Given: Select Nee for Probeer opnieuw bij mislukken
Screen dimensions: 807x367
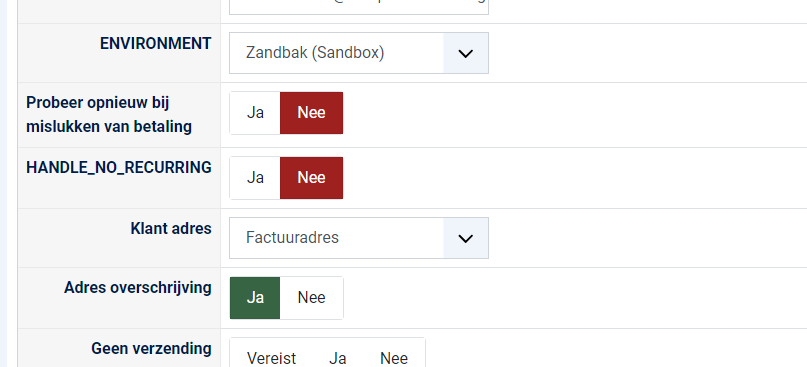Looking at the screenshot, I should click(x=311, y=113).
